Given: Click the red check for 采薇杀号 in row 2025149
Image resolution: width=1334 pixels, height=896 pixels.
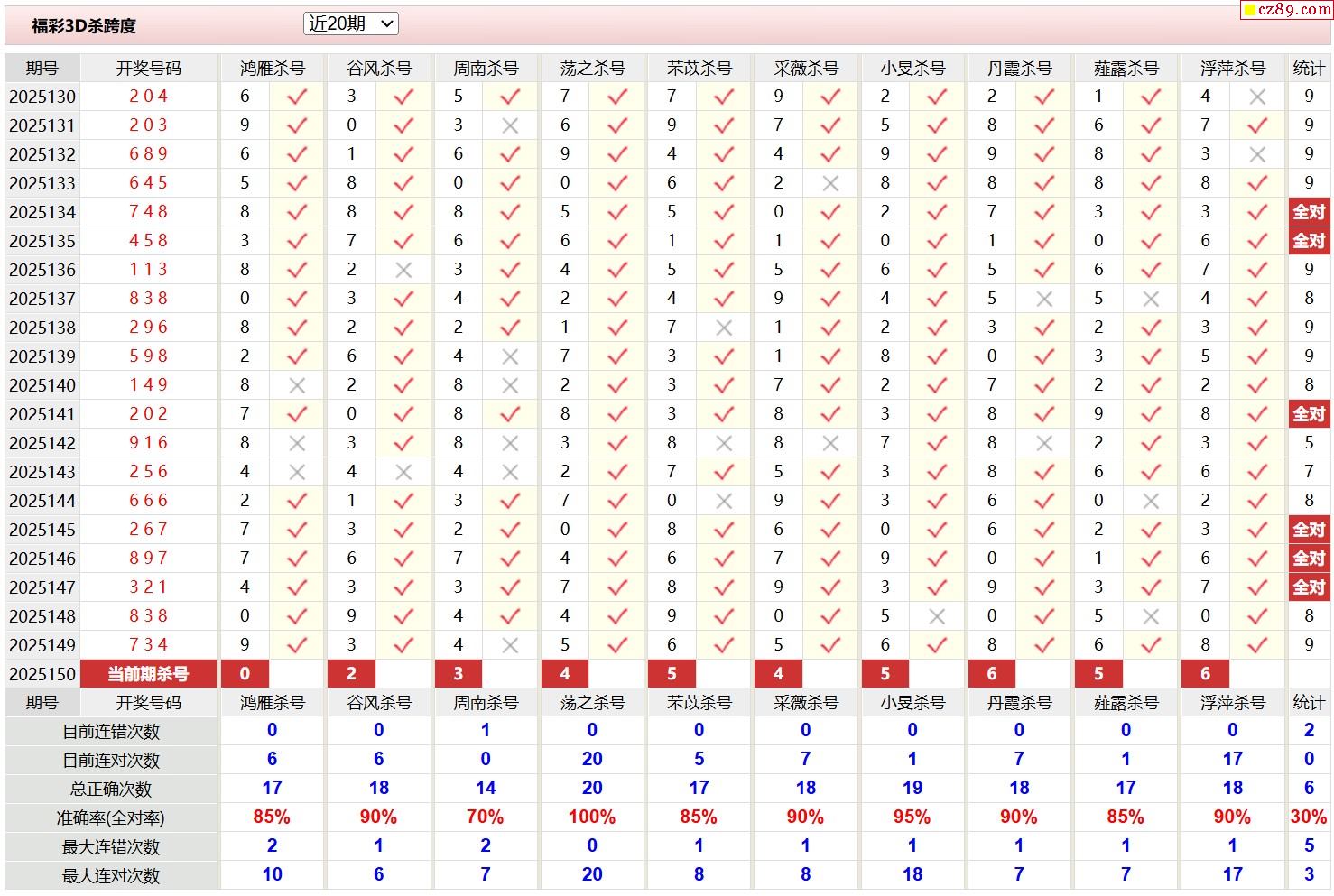Looking at the screenshot, I should 830,645.
